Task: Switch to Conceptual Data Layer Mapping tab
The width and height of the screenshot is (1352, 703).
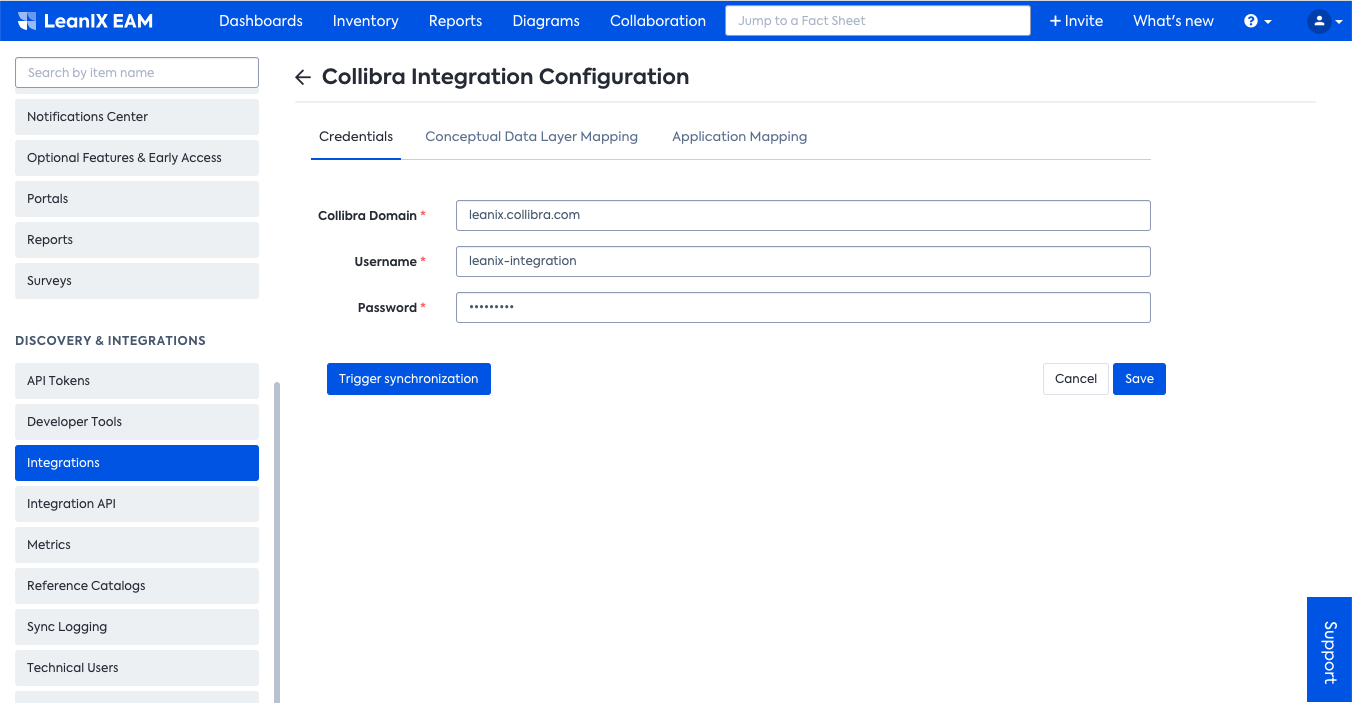Action: click(531, 137)
